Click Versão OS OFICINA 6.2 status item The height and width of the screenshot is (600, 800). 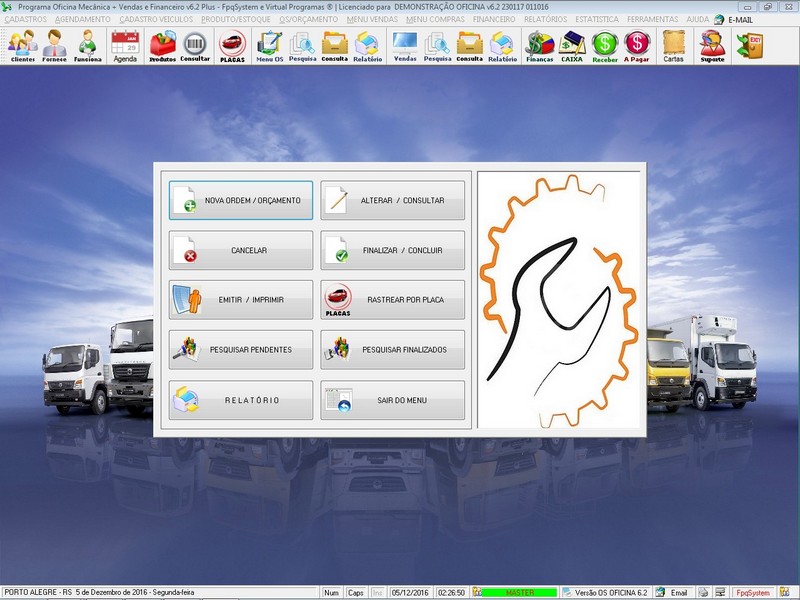click(605, 592)
